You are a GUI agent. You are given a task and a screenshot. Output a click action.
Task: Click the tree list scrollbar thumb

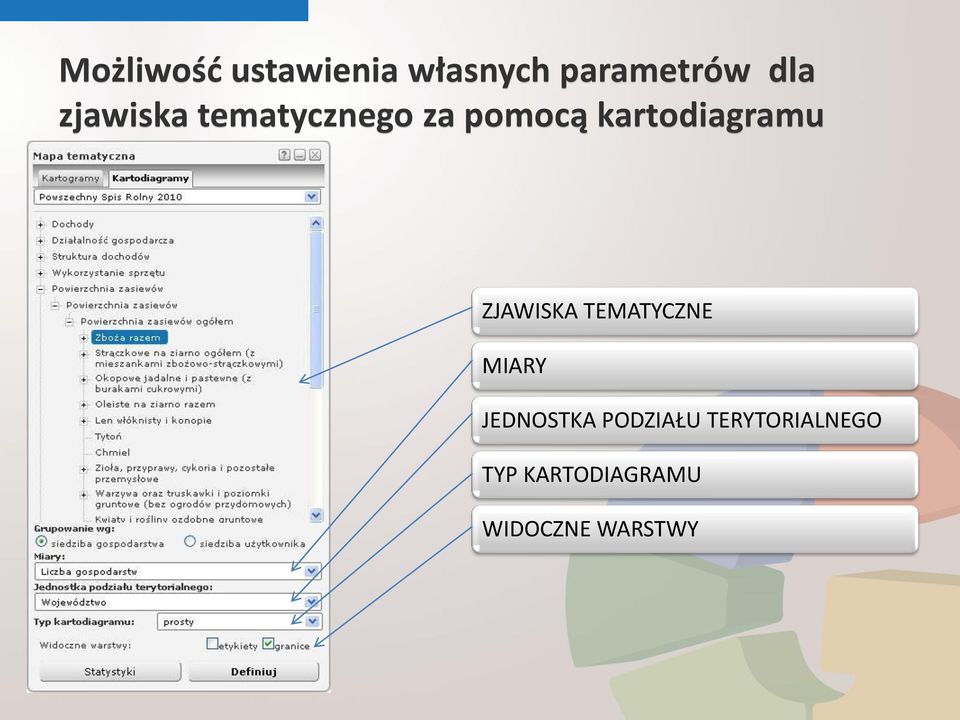pyautogui.click(x=316, y=309)
